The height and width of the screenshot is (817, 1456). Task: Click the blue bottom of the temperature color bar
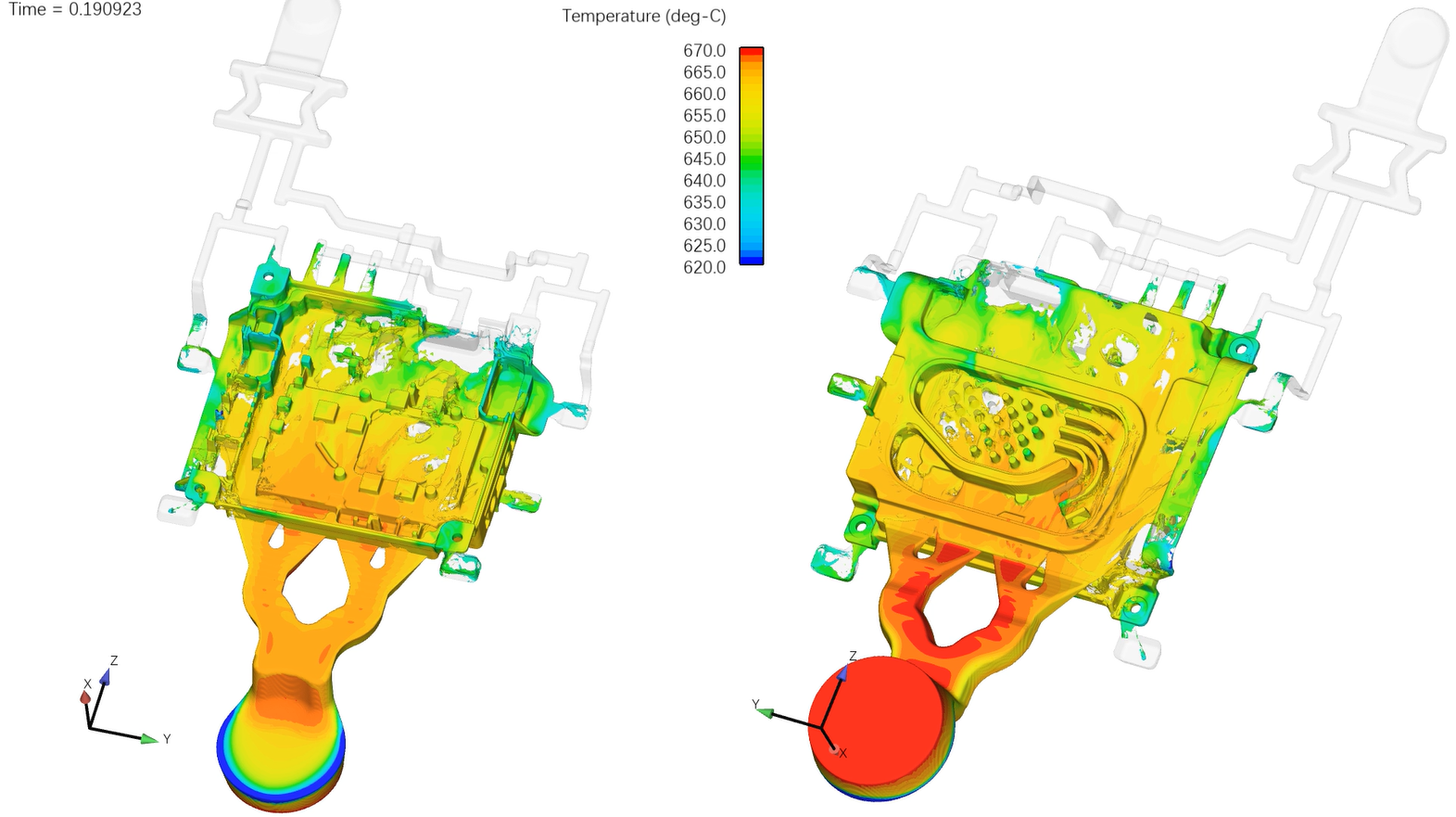point(751,262)
